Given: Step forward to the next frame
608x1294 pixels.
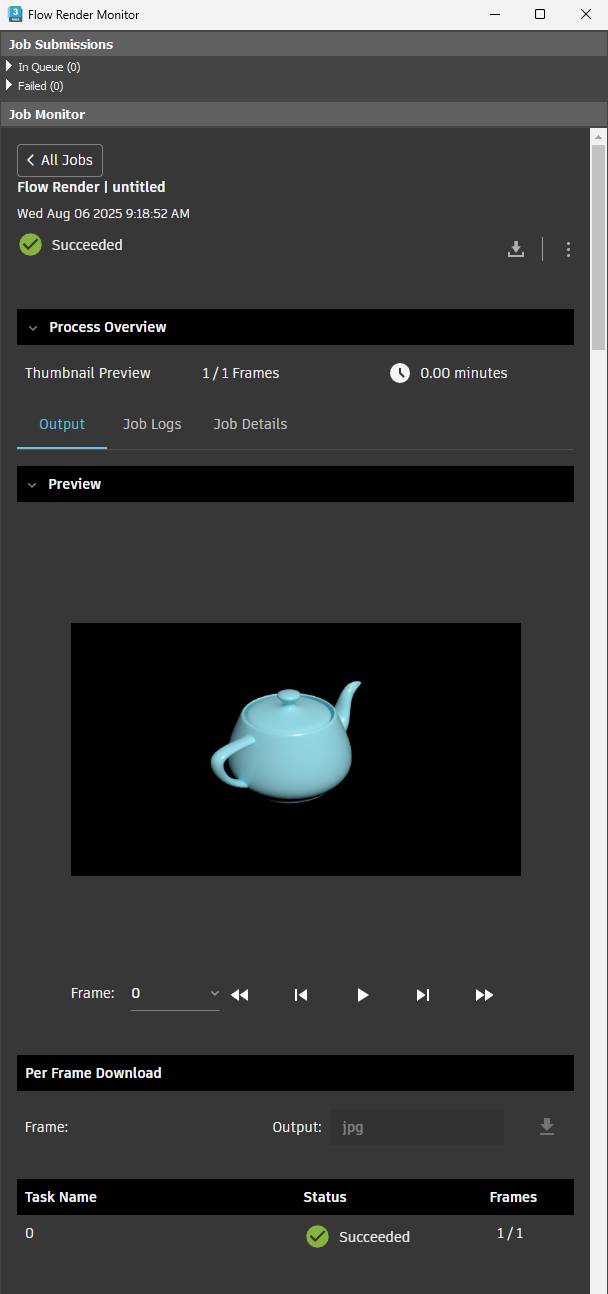Looking at the screenshot, I should pos(423,995).
